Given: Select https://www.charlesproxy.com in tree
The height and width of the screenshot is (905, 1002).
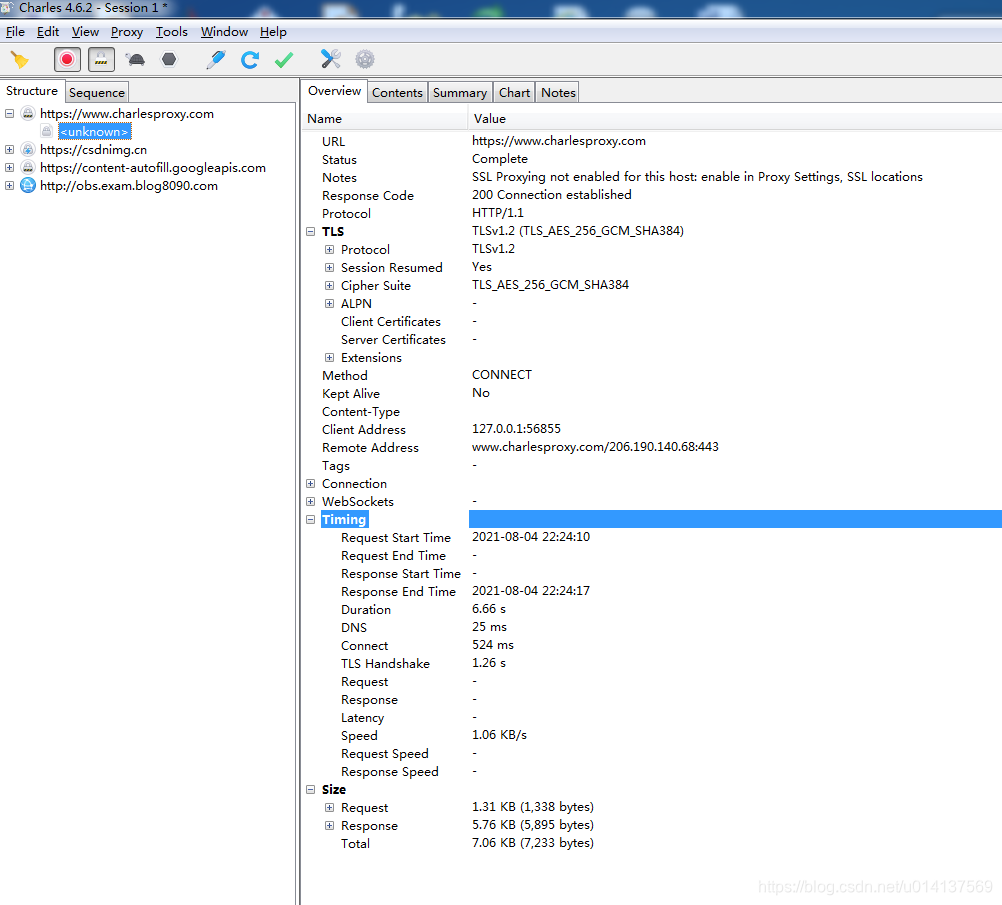Looking at the screenshot, I should [x=127, y=114].
